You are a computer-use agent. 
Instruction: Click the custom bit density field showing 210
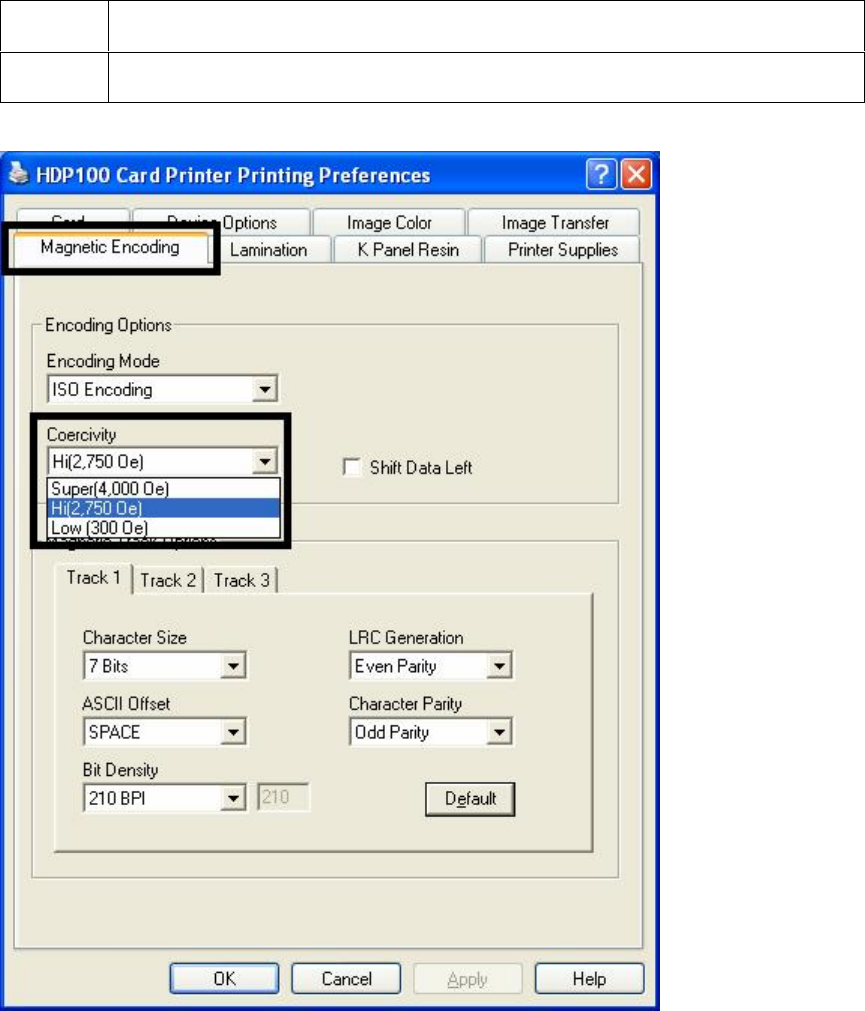pyautogui.click(x=283, y=798)
